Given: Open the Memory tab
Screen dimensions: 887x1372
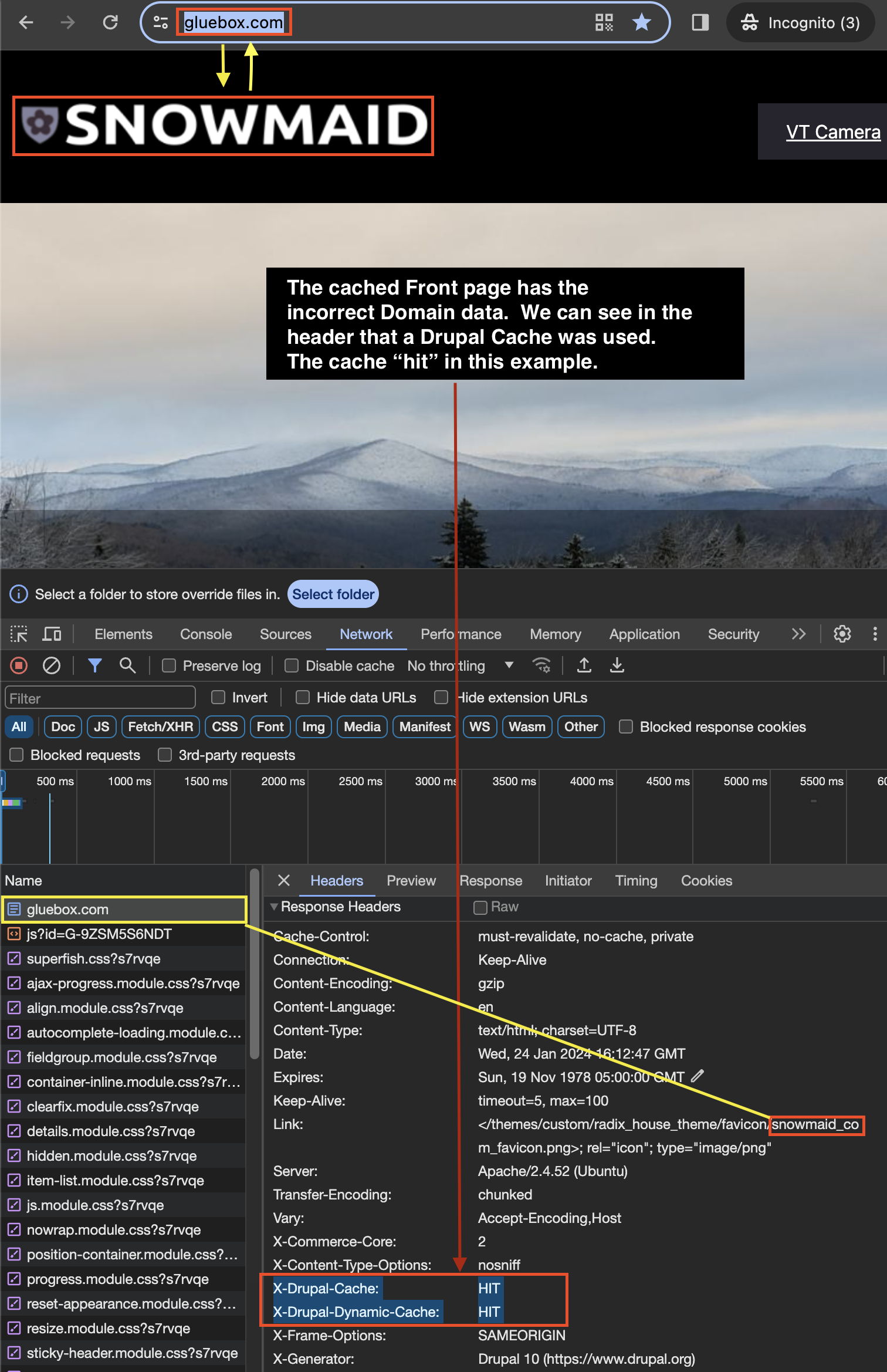Looking at the screenshot, I should pos(556,634).
